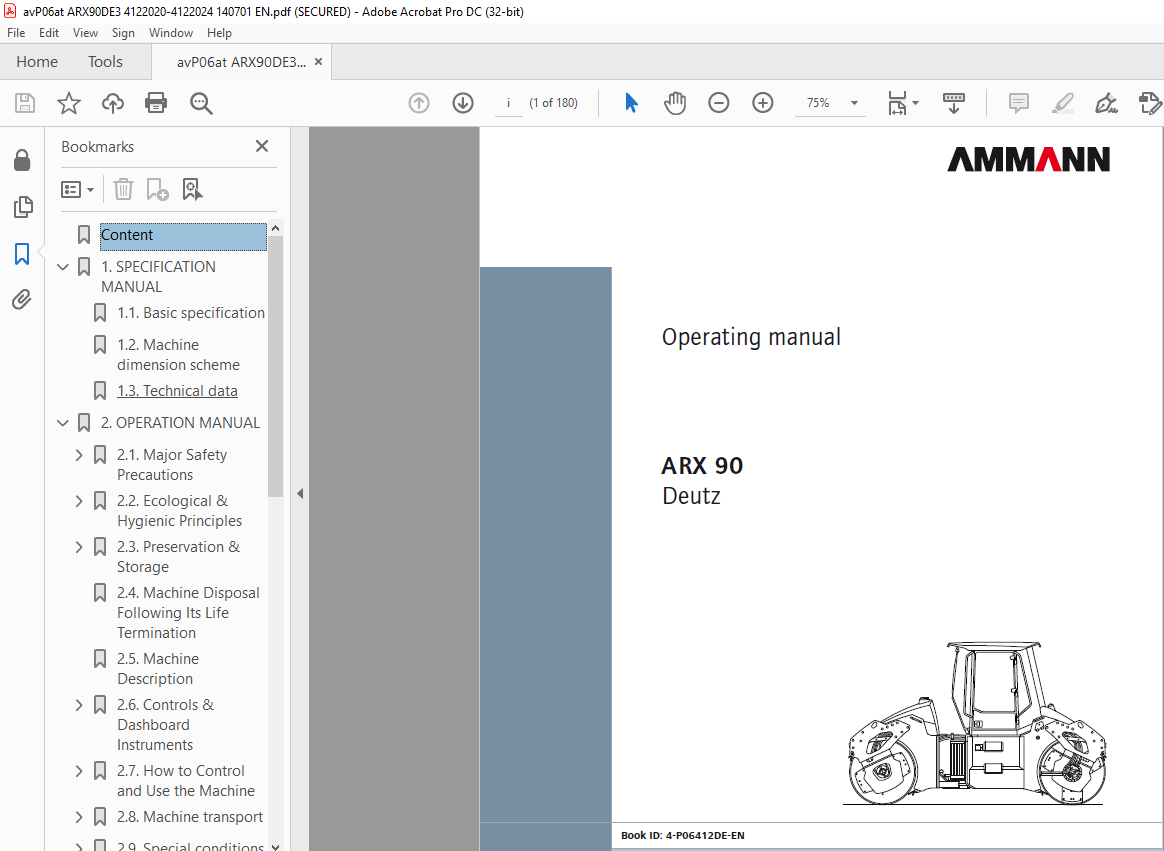
Task: Expand the 2.3. Preservation & Storage bookmark
Action: [x=79, y=547]
